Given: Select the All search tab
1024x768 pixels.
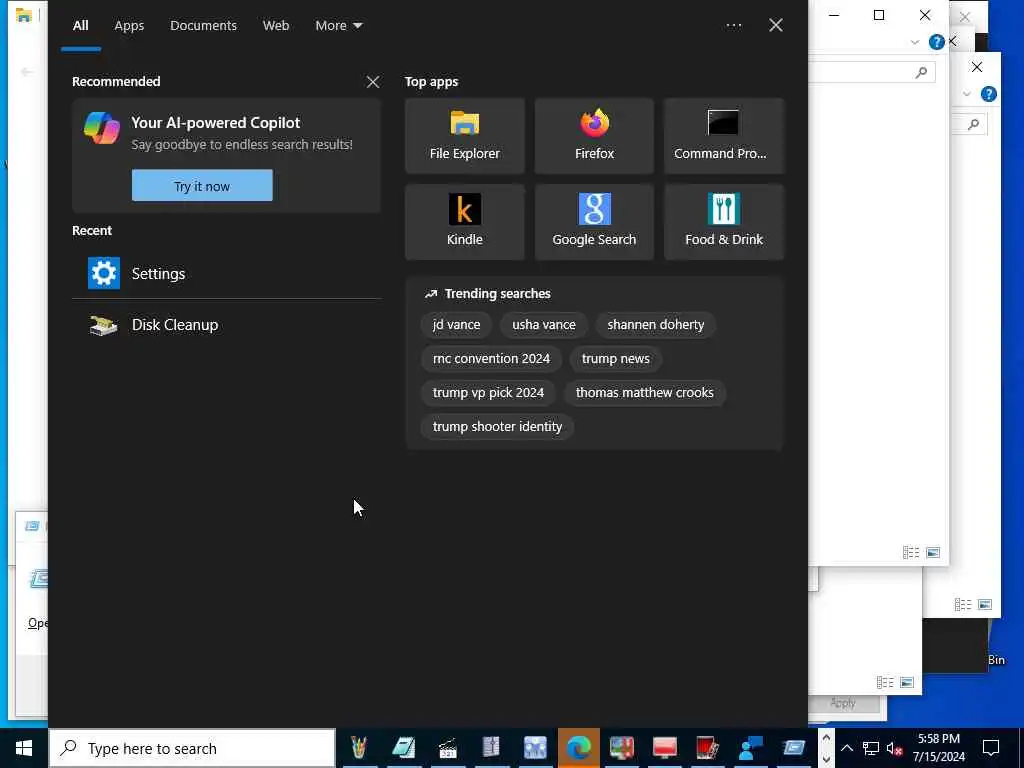Looking at the screenshot, I should pyautogui.click(x=80, y=25).
